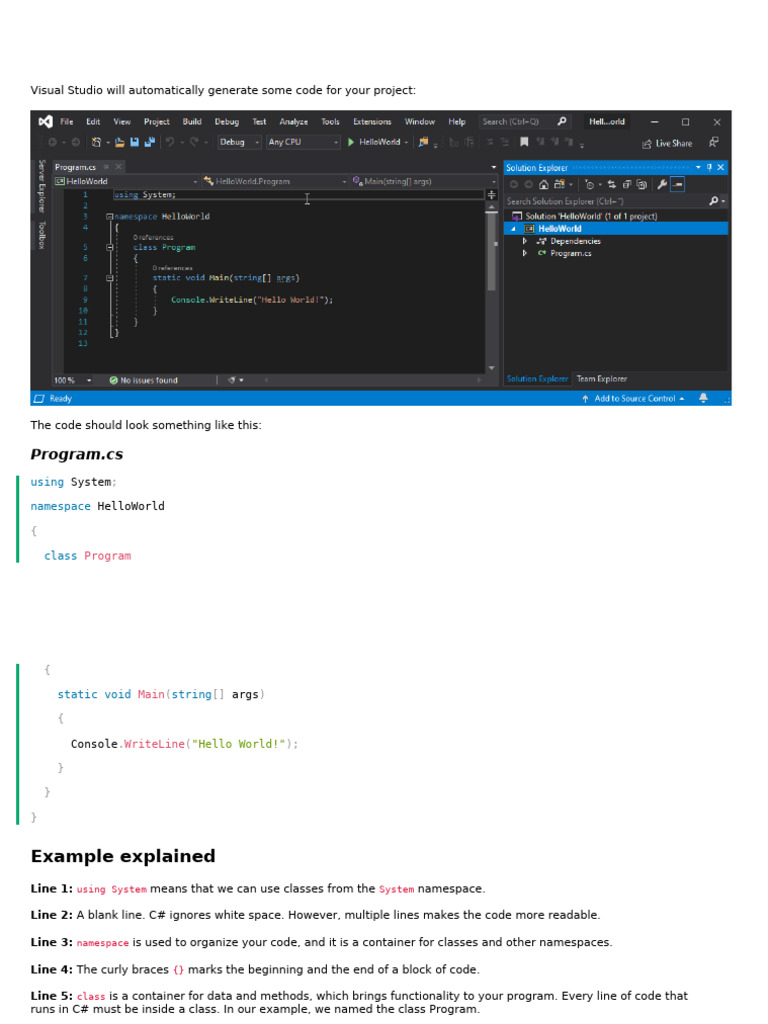
Task: Open the Project menu
Action: [157, 121]
